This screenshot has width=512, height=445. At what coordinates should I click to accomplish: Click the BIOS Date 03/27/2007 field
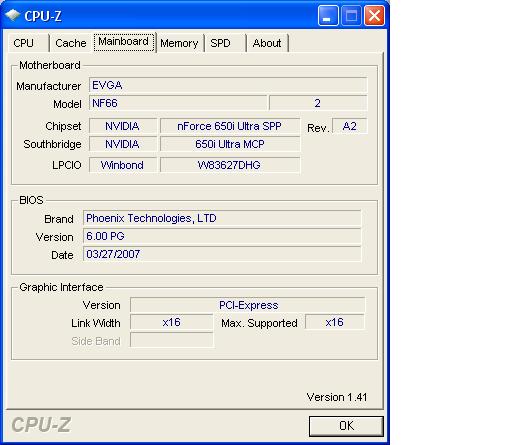[222, 254]
